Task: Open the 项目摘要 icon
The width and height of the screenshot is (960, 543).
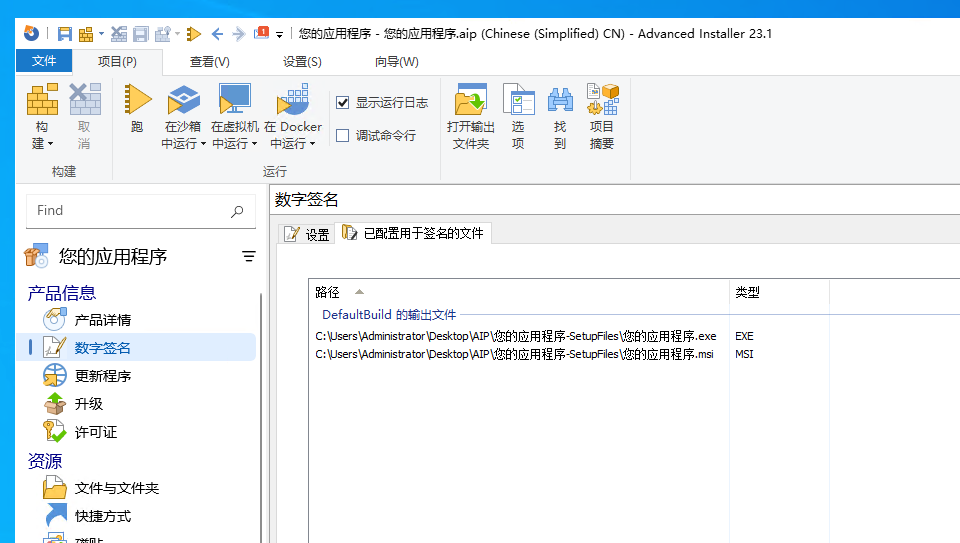Action: click(x=602, y=100)
